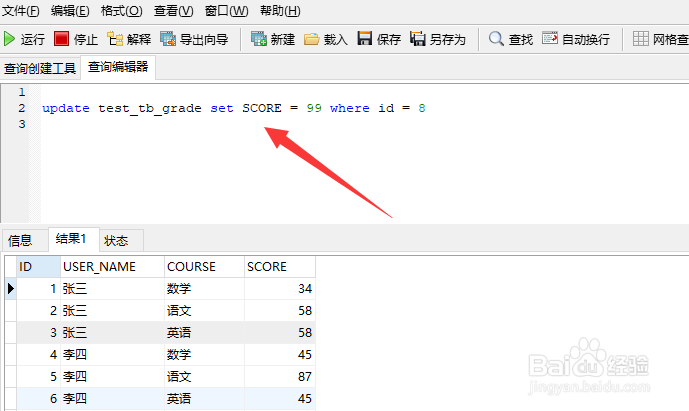
Task: Toggle auto word wrap (自动换行) icon
Action: pyautogui.click(x=550, y=38)
